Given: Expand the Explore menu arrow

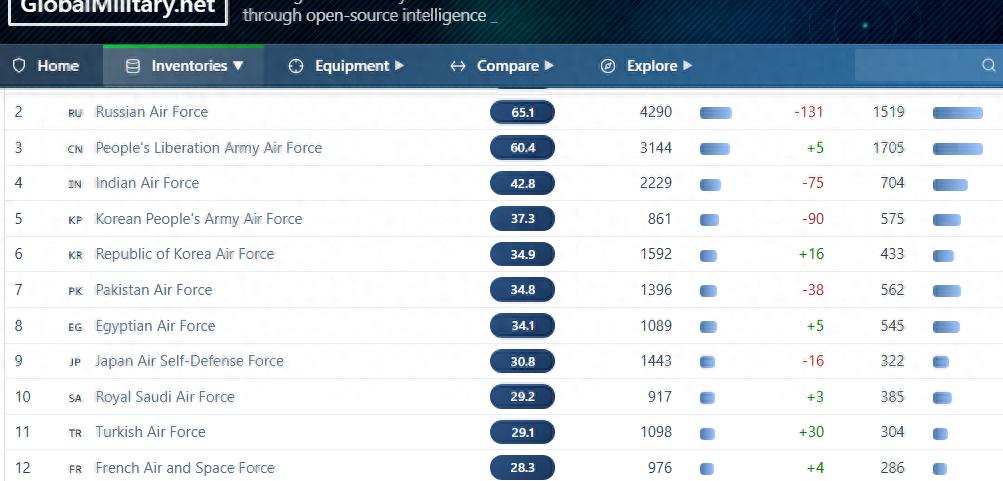Looking at the screenshot, I should [687, 66].
